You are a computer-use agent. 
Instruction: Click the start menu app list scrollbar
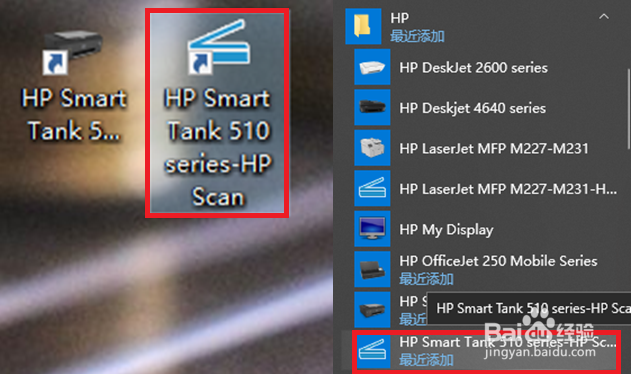tap(628, 109)
